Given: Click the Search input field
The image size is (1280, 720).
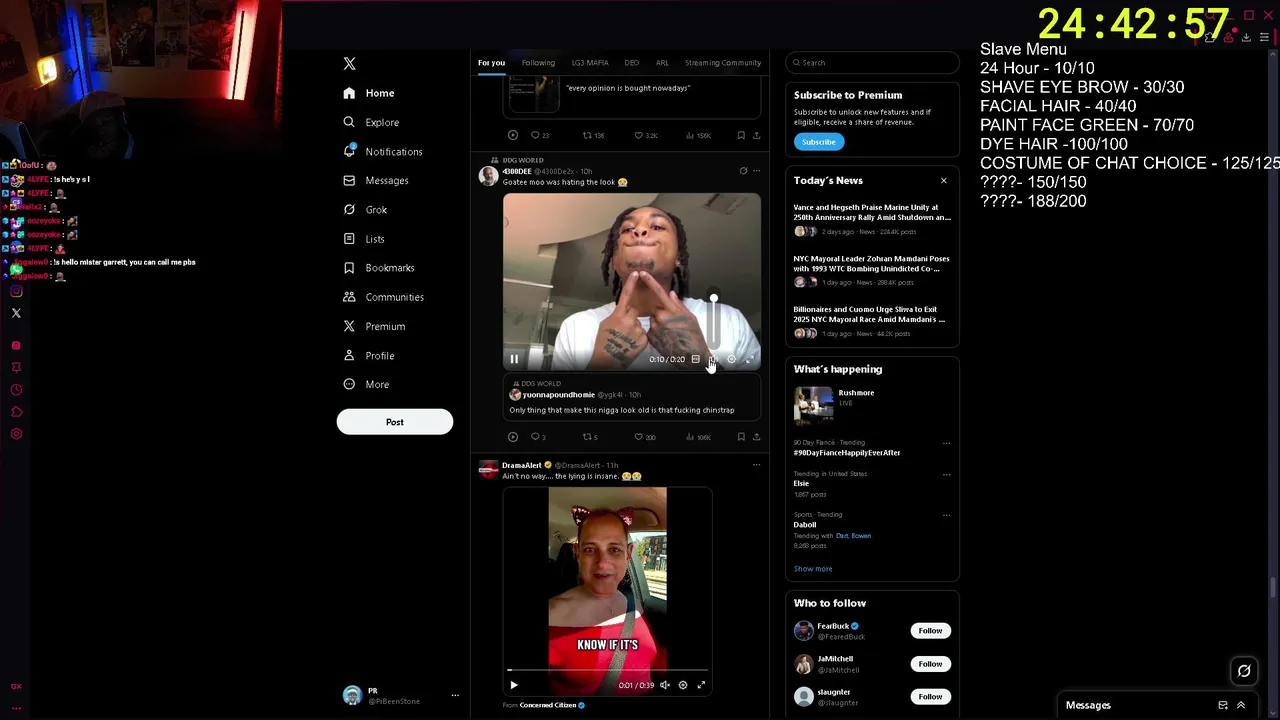Looking at the screenshot, I should coord(872,63).
